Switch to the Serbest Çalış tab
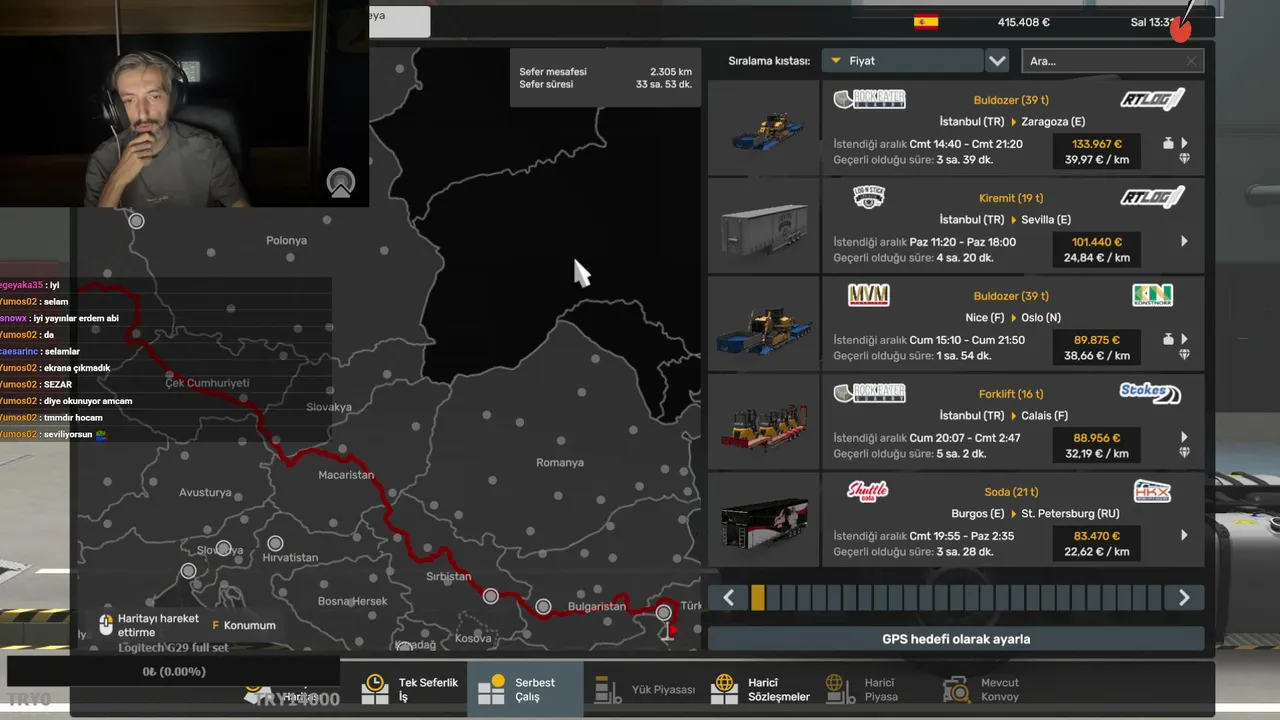 [x=525, y=689]
